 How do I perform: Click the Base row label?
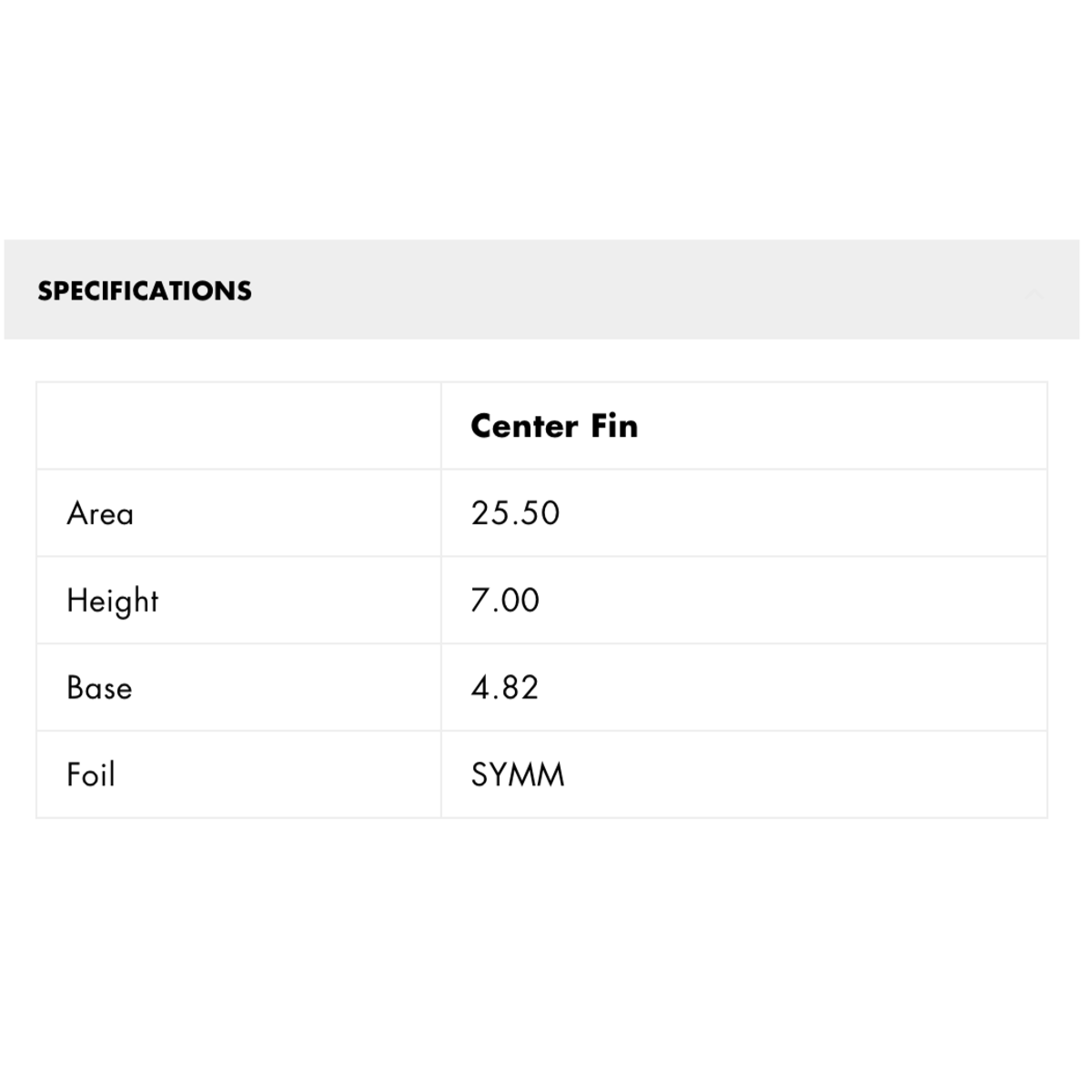tap(99, 688)
